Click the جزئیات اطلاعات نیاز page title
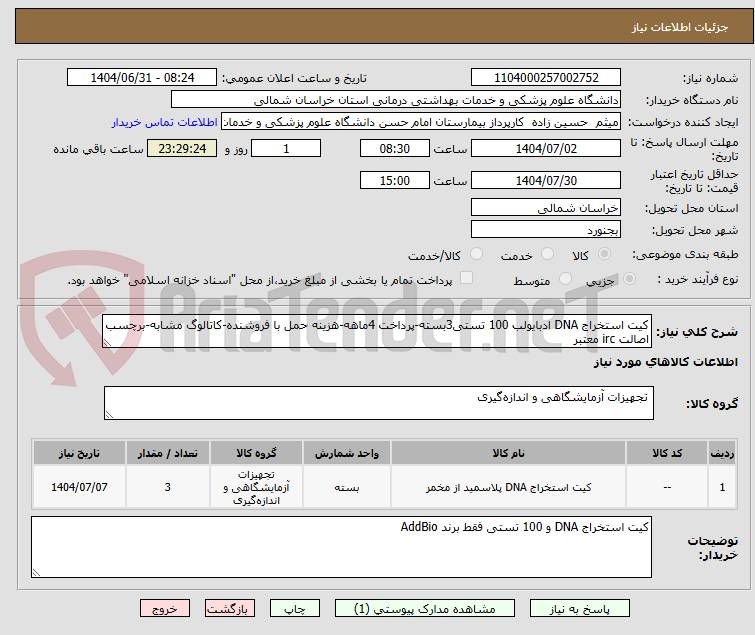Image resolution: width=755 pixels, height=635 pixels. pos(680,27)
